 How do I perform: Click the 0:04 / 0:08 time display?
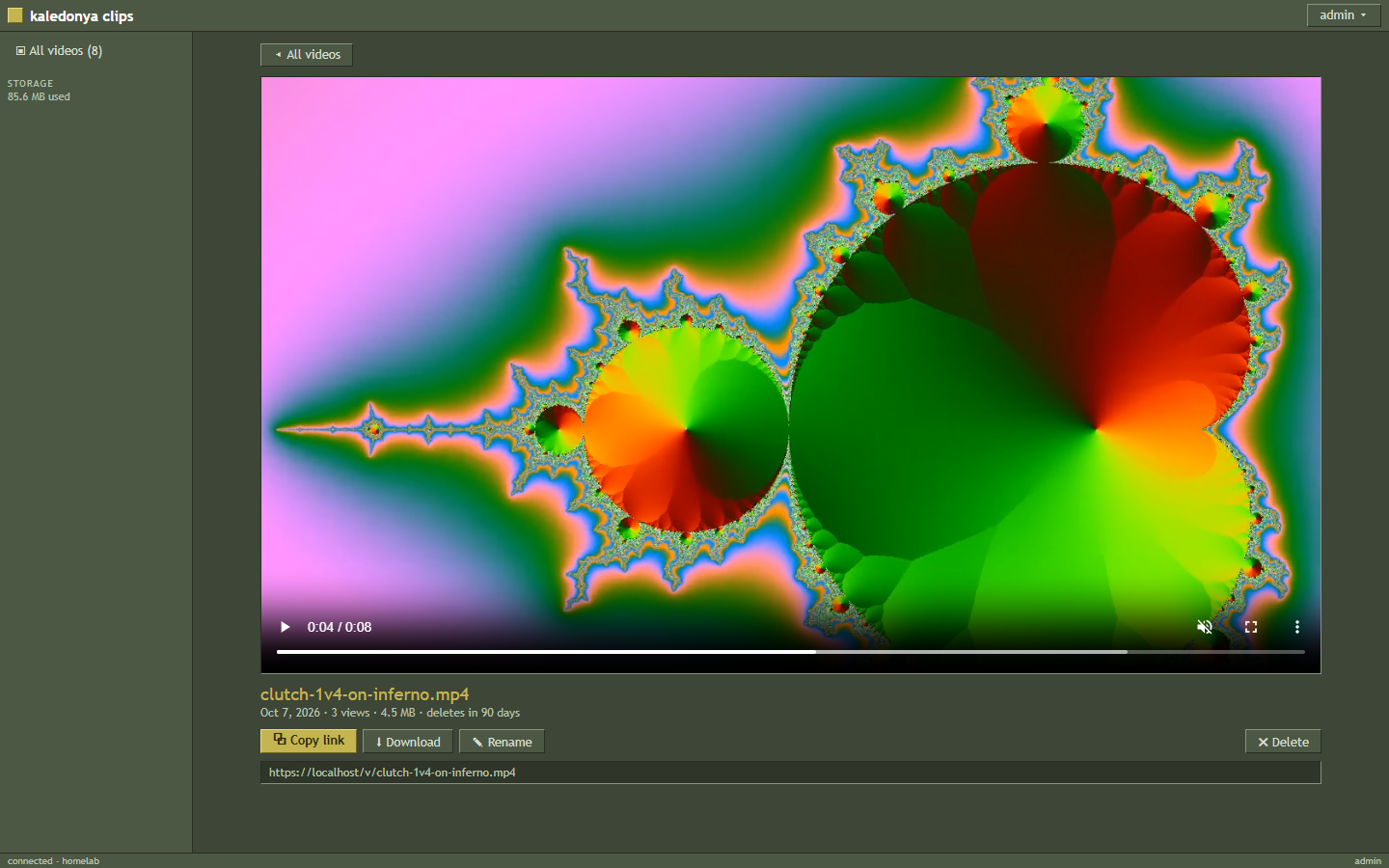pos(340,627)
